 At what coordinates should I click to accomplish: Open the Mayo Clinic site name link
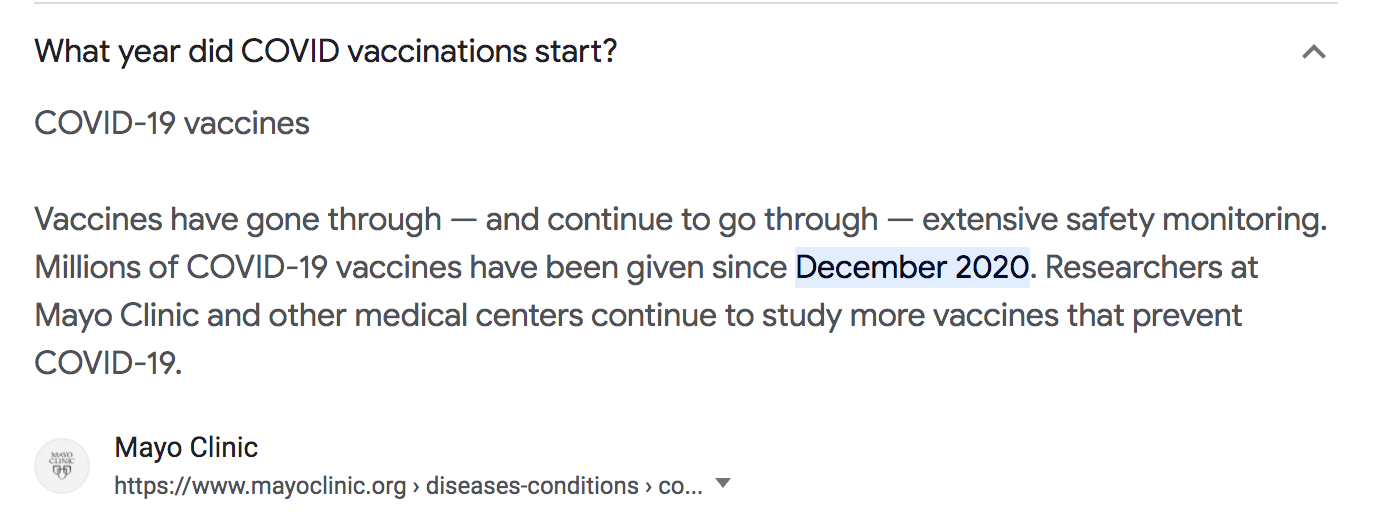click(186, 447)
